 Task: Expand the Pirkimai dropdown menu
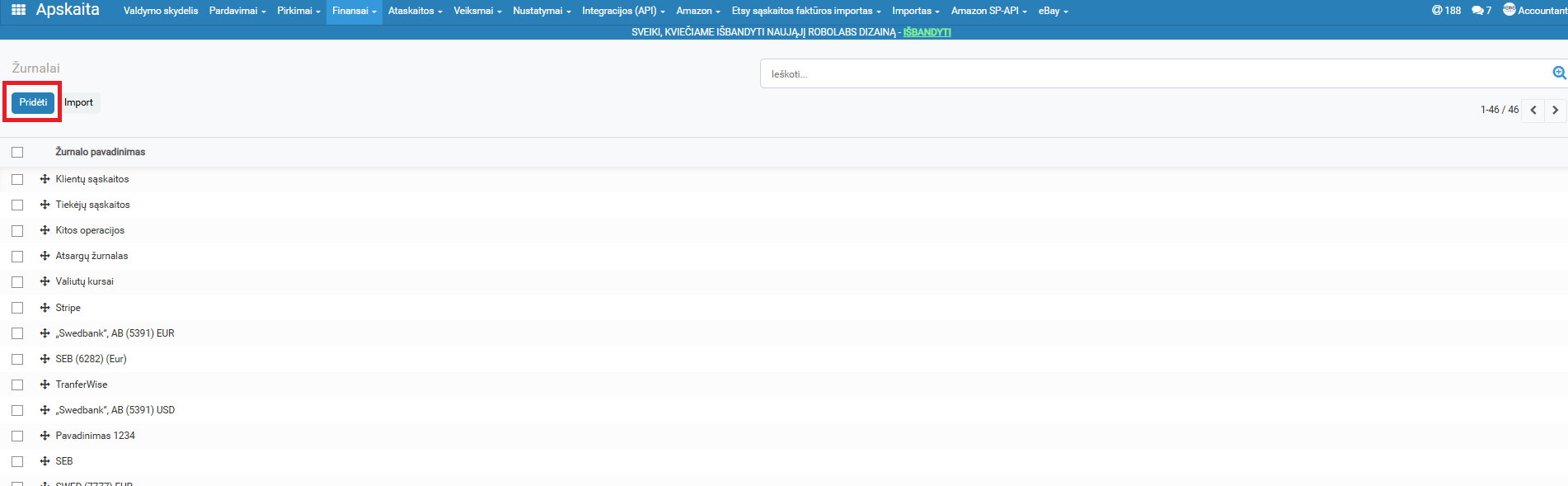[298, 11]
